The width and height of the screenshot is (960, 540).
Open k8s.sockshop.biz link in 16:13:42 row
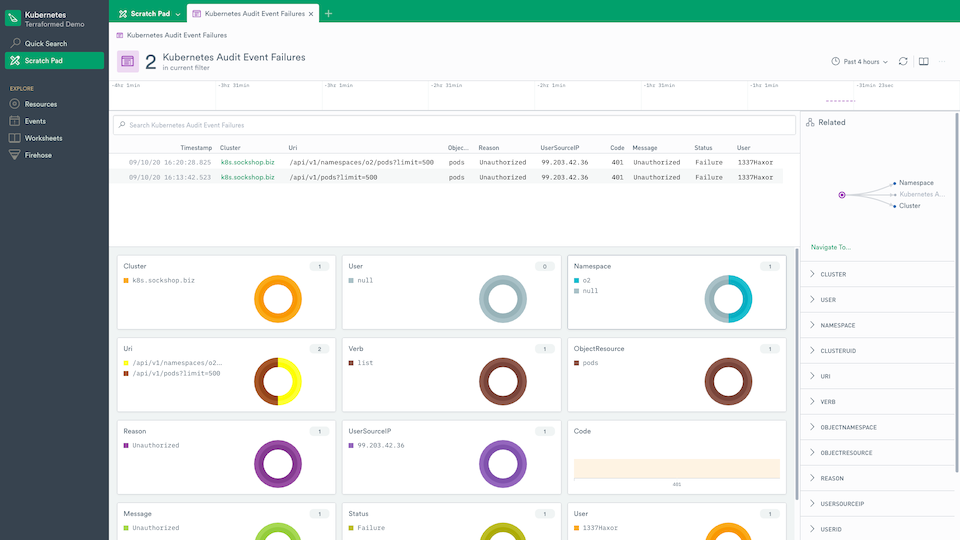(x=247, y=178)
